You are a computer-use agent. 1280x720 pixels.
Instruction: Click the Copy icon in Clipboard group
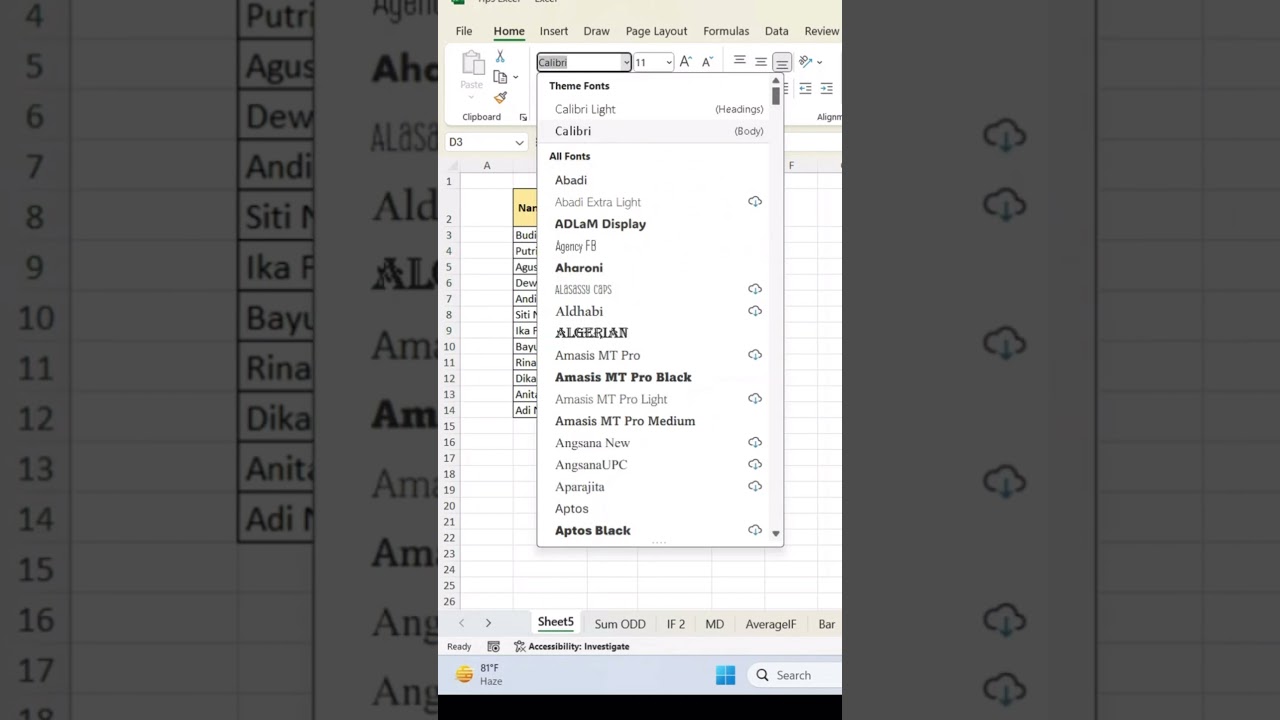tap(500, 77)
